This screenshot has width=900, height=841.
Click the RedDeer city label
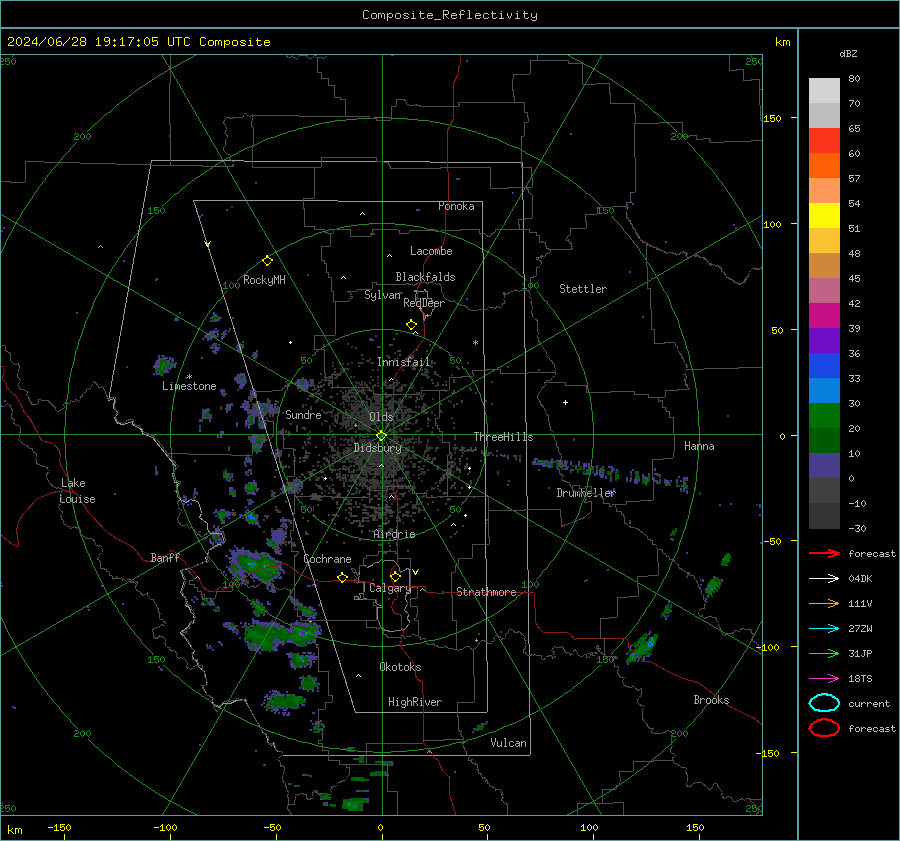[x=424, y=303]
